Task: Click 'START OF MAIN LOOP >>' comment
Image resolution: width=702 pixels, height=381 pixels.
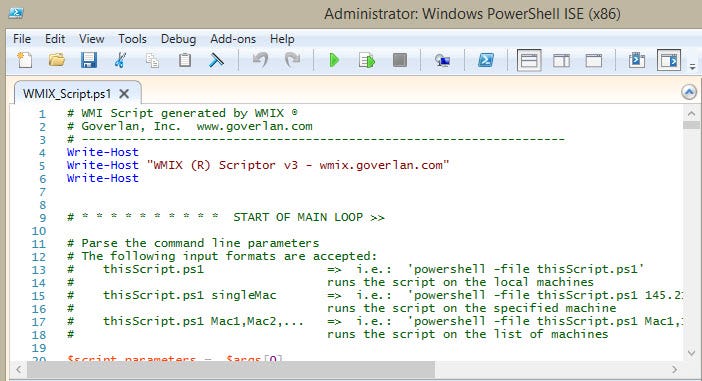Action: tap(308, 218)
